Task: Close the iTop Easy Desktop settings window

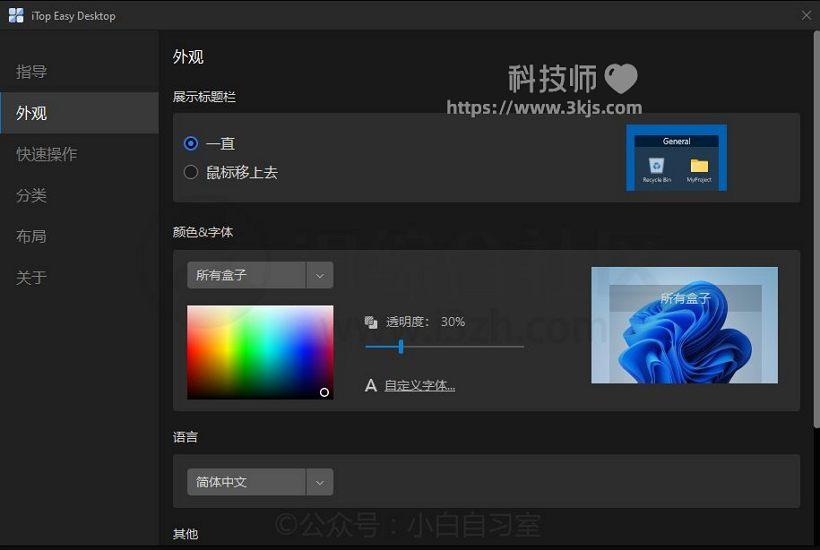Action: click(x=806, y=16)
